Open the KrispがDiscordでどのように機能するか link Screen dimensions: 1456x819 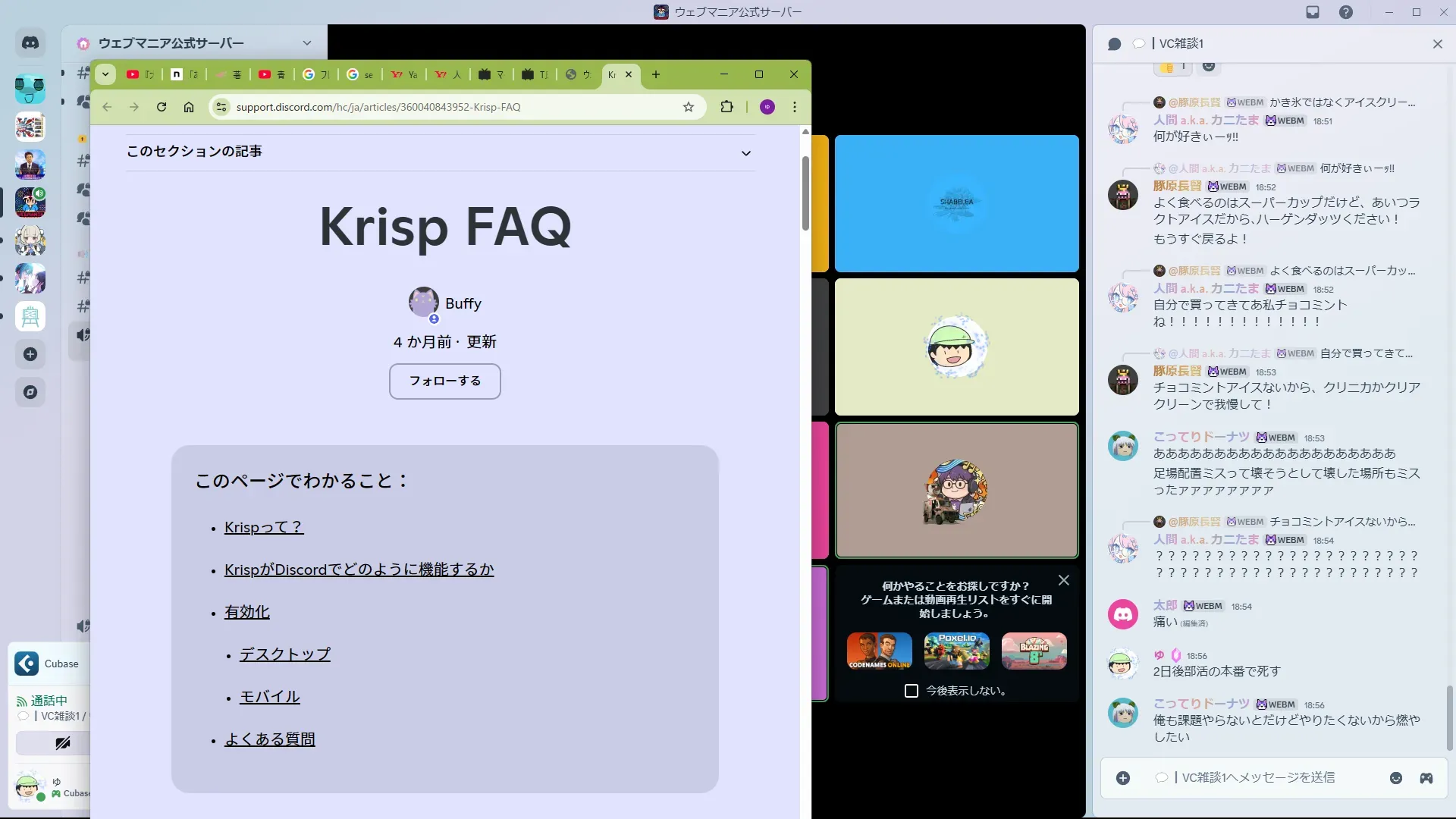359,570
